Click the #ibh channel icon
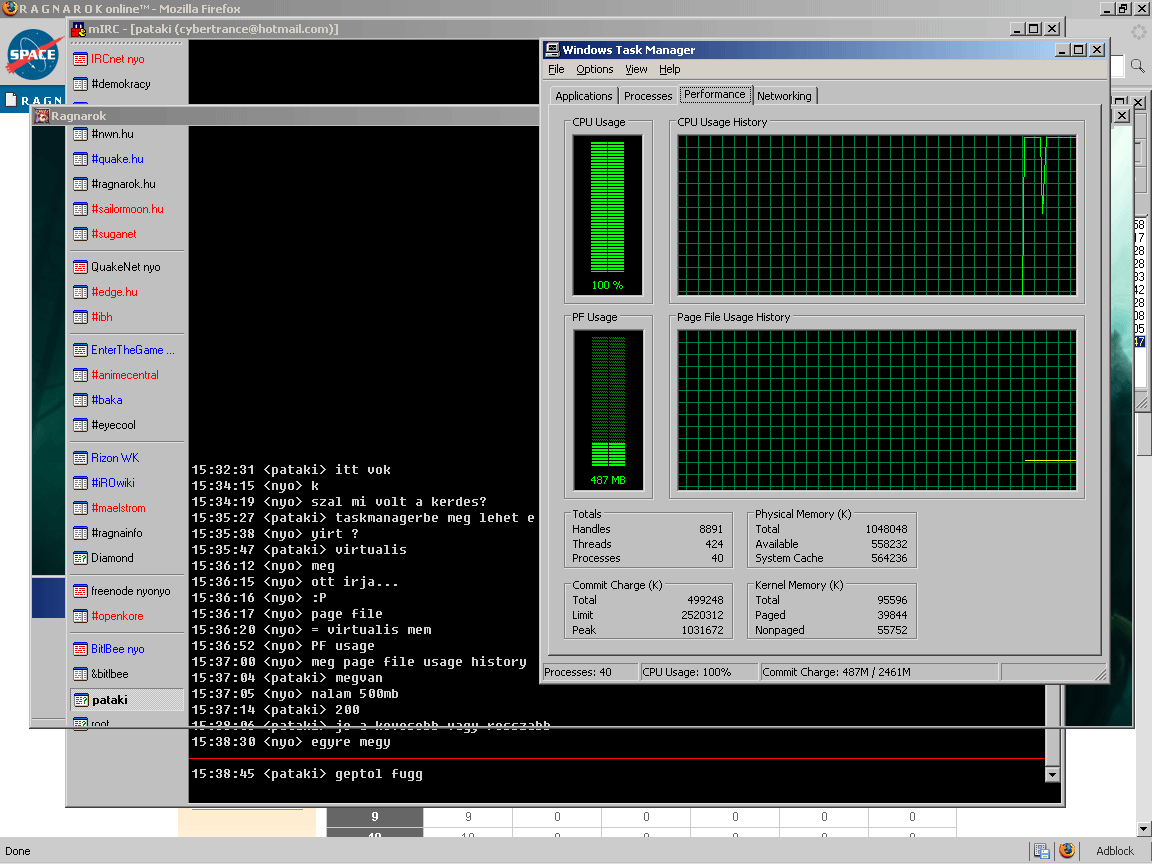Screen dimensions: 1152x864 point(80,317)
